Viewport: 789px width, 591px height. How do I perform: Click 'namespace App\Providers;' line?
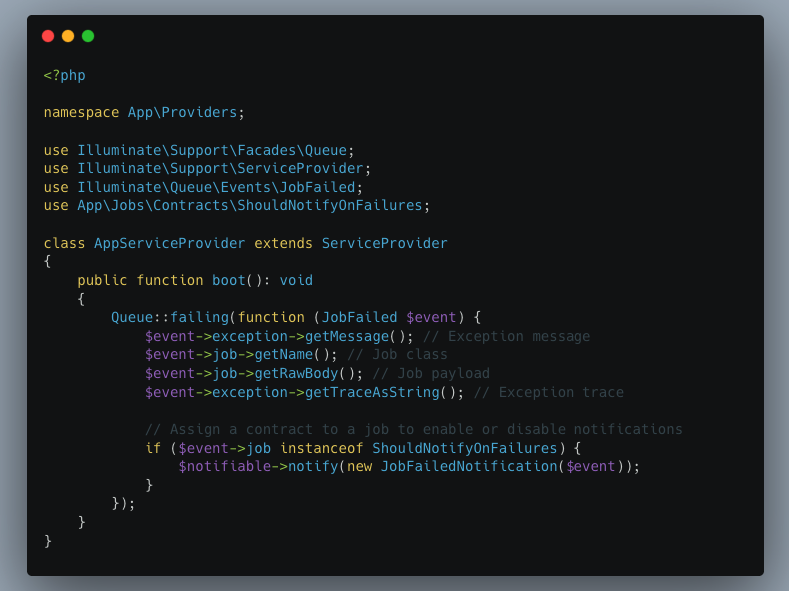144,113
